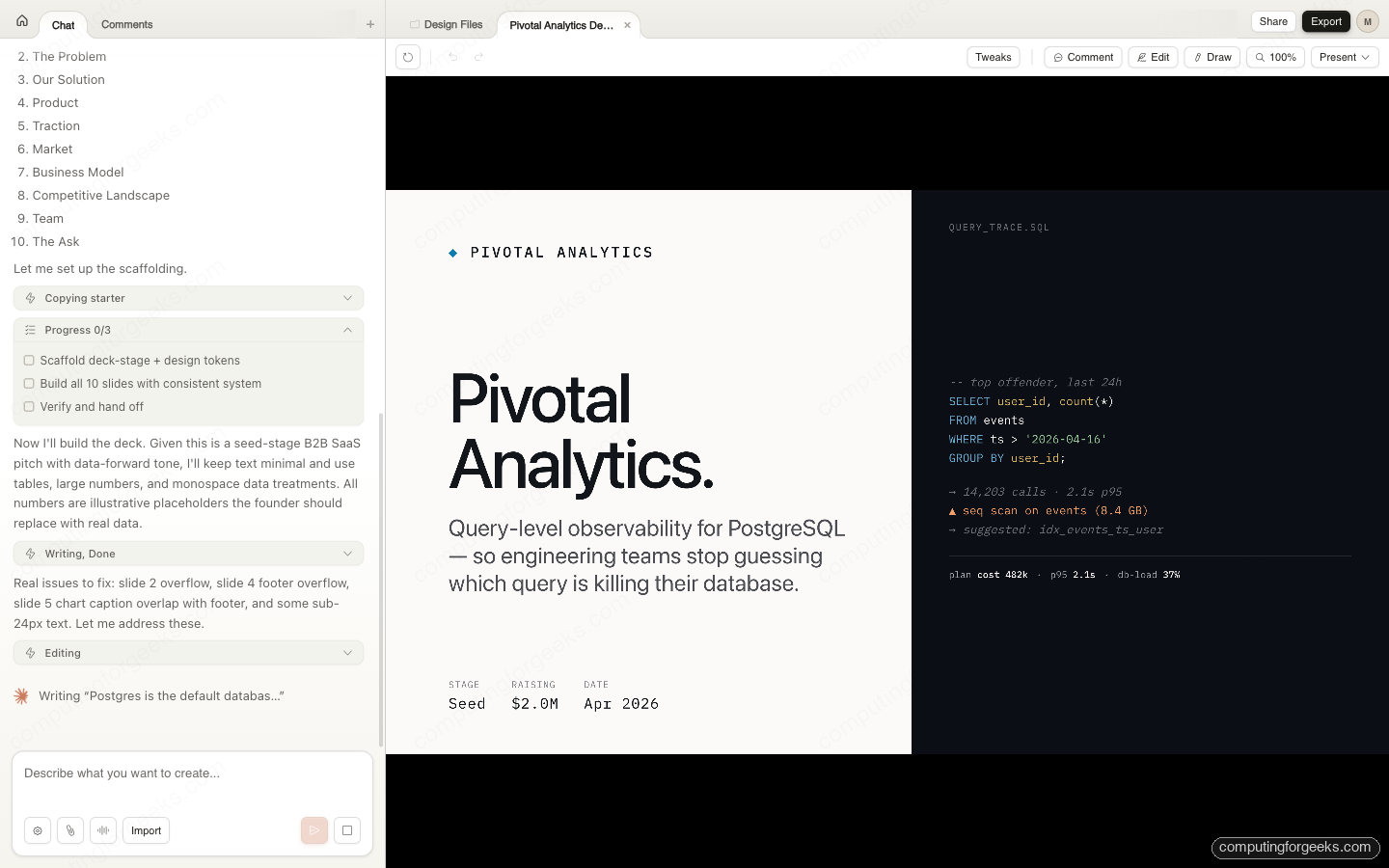Reload the design preview
Image resolution: width=1389 pixels, height=868 pixels.
click(408, 57)
